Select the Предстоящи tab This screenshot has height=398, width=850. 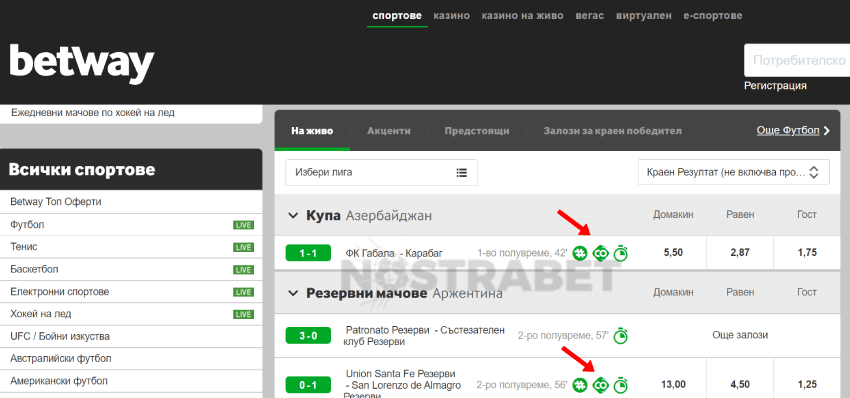point(477,131)
